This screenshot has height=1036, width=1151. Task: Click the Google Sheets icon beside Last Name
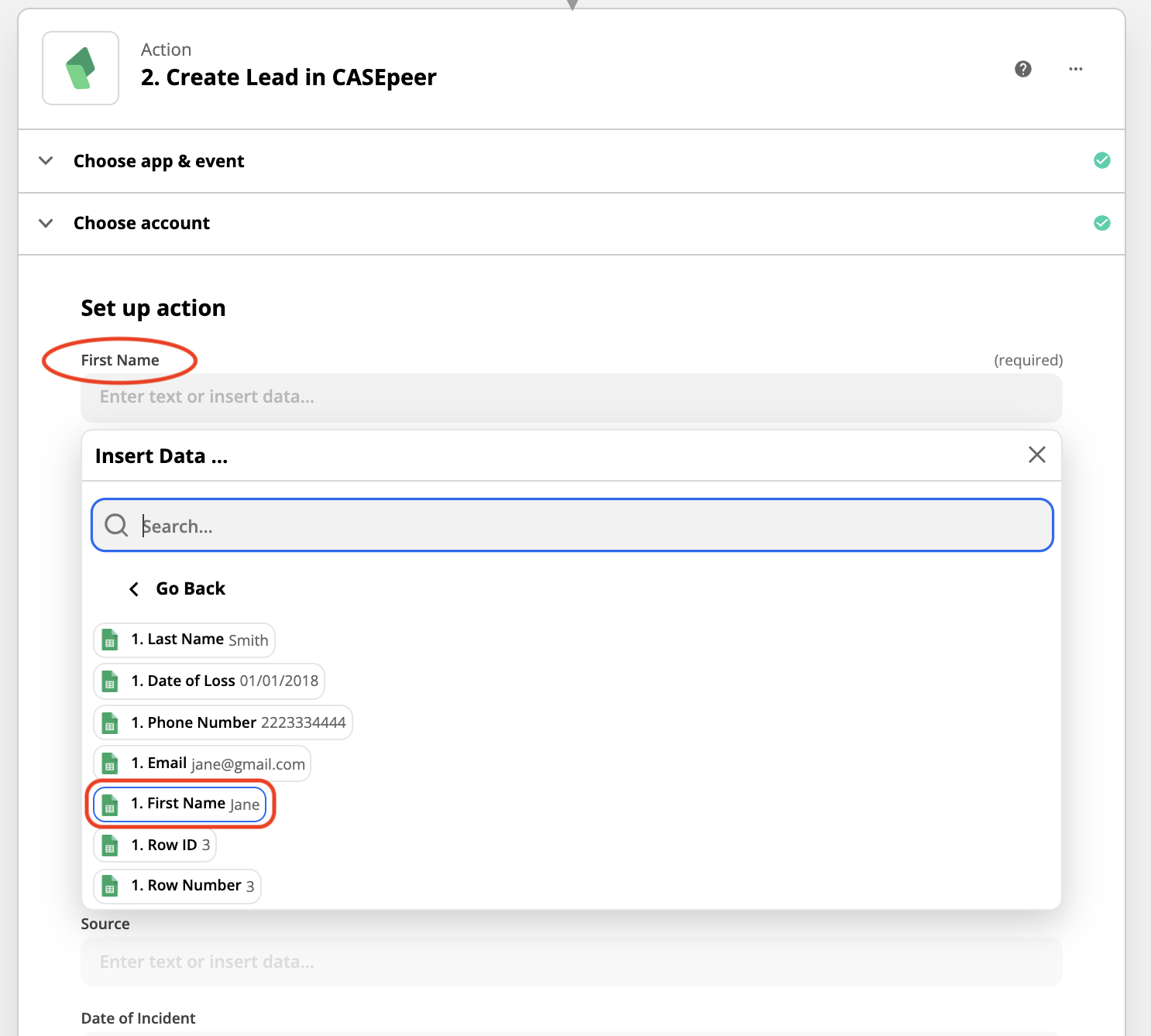pyautogui.click(x=110, y=641)
